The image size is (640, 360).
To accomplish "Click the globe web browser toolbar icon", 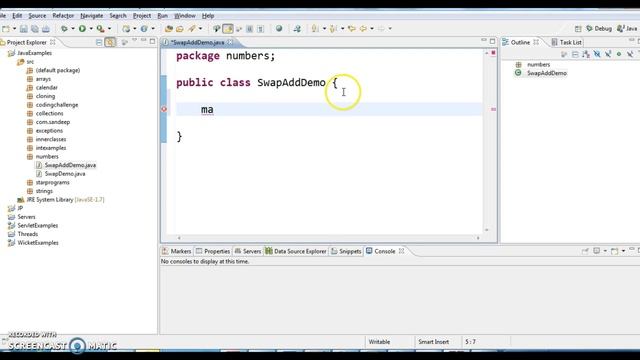I will (279, 29).
